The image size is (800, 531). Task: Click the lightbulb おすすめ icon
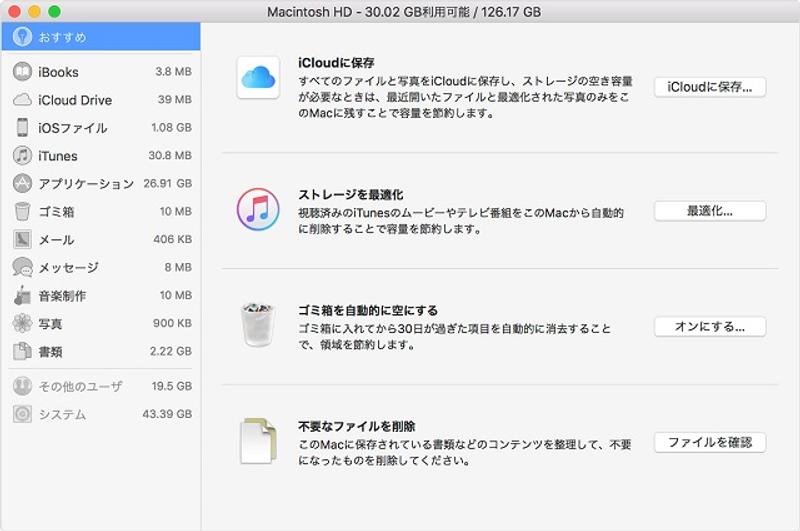tap(22, 37)
